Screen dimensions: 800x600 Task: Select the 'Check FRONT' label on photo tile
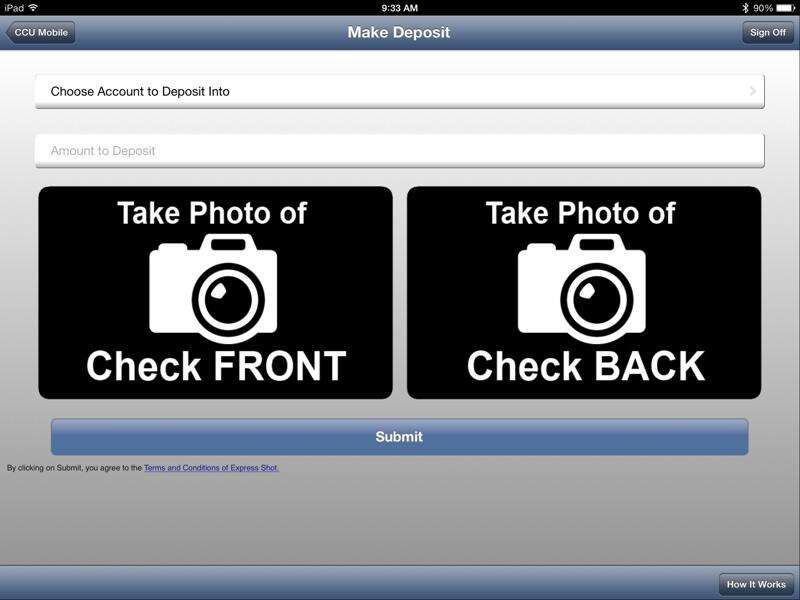point(216,366)
